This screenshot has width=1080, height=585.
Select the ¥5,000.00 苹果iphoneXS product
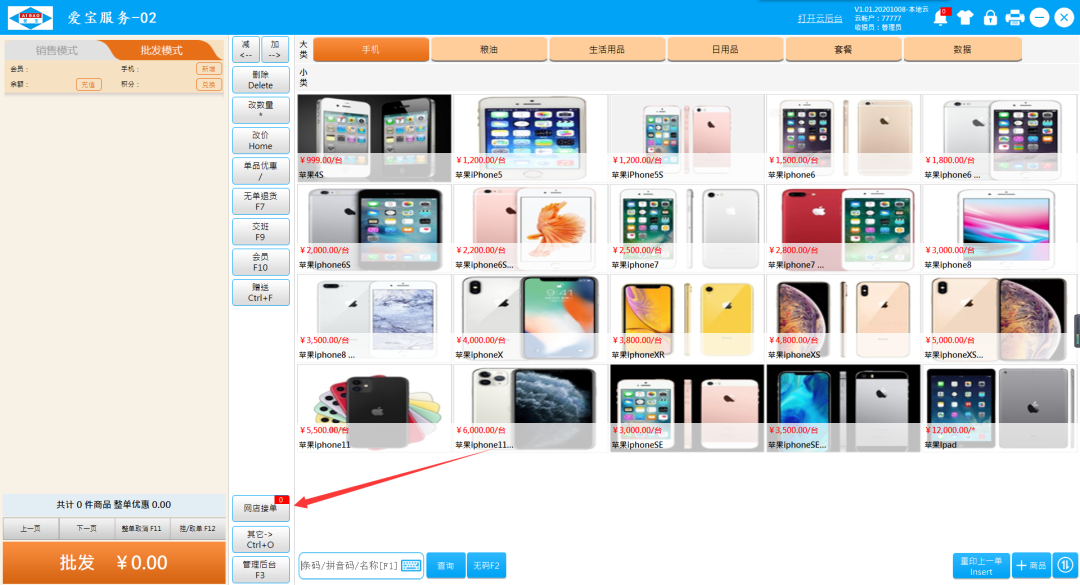999,318
